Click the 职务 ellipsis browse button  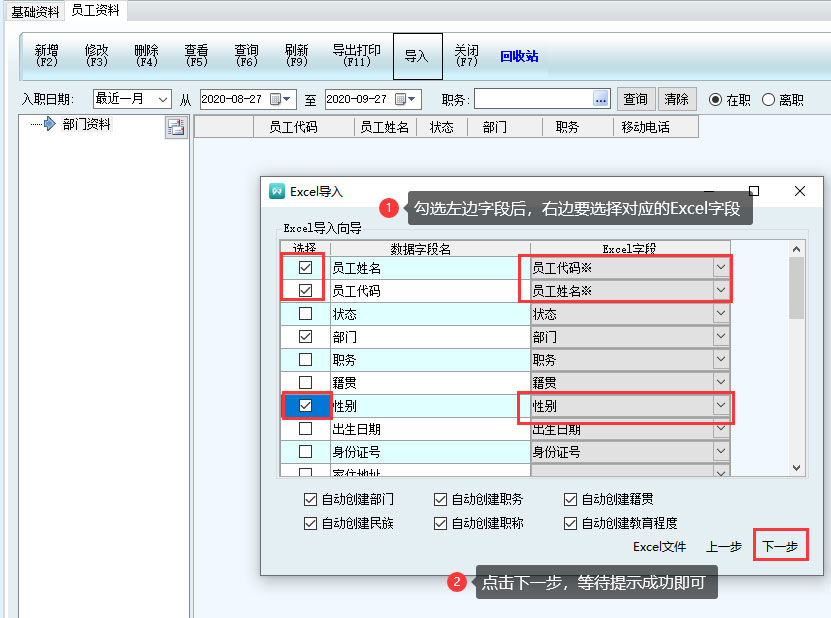[601, 99]
